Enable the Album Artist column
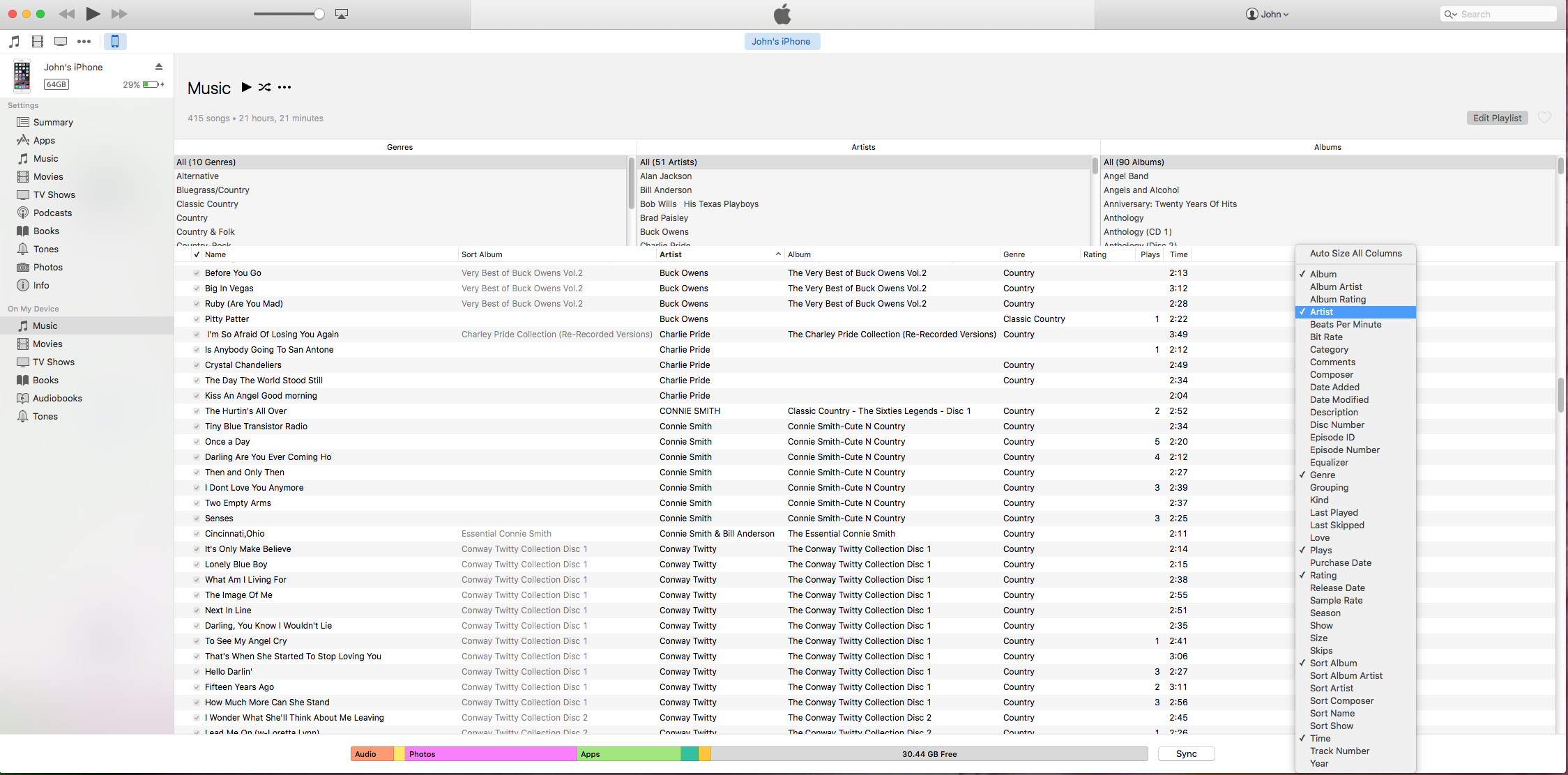 click(x=1335, y=286)
